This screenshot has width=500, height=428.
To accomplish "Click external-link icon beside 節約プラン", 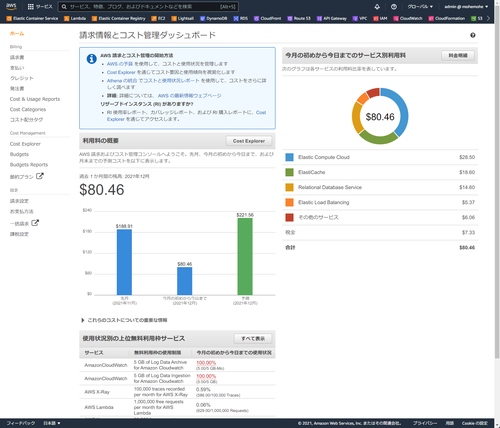I will point(40,176).
